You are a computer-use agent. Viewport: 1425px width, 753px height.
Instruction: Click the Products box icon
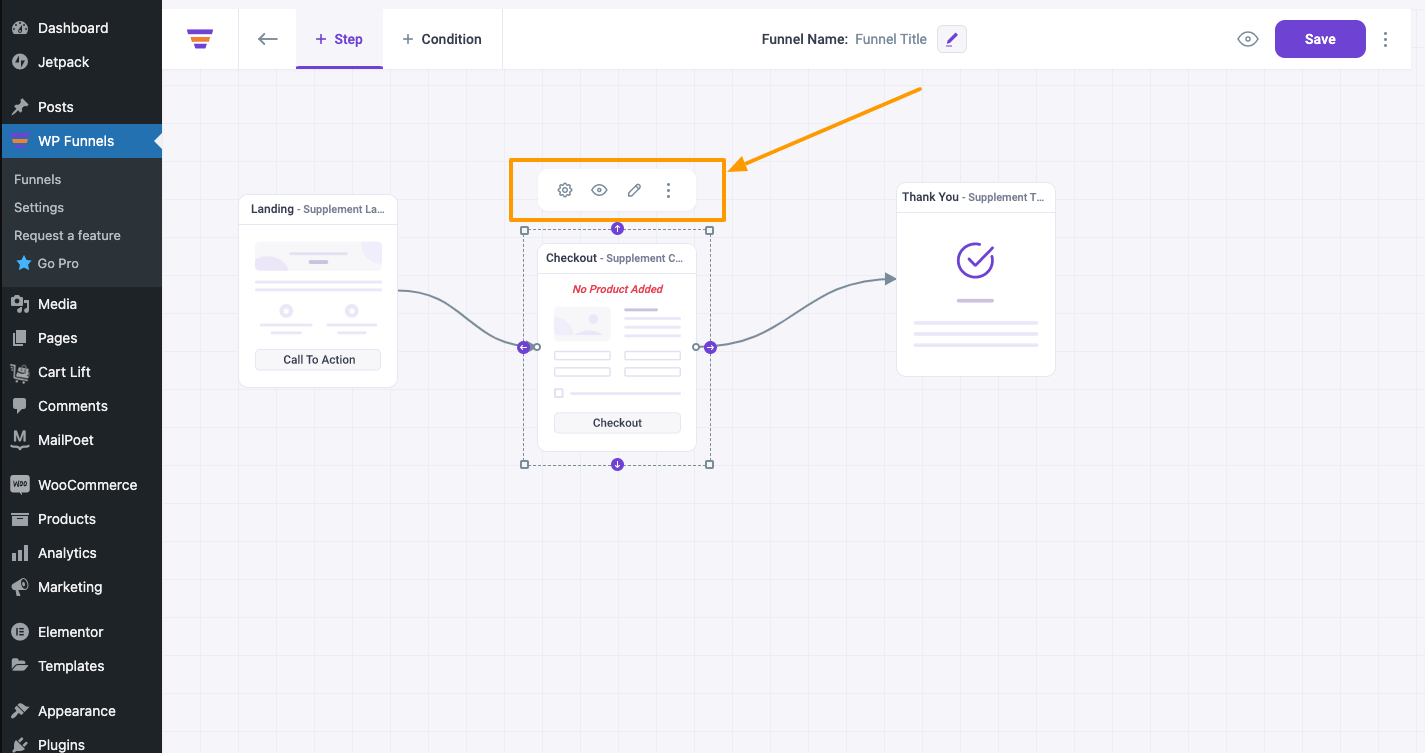click(20, 519)
